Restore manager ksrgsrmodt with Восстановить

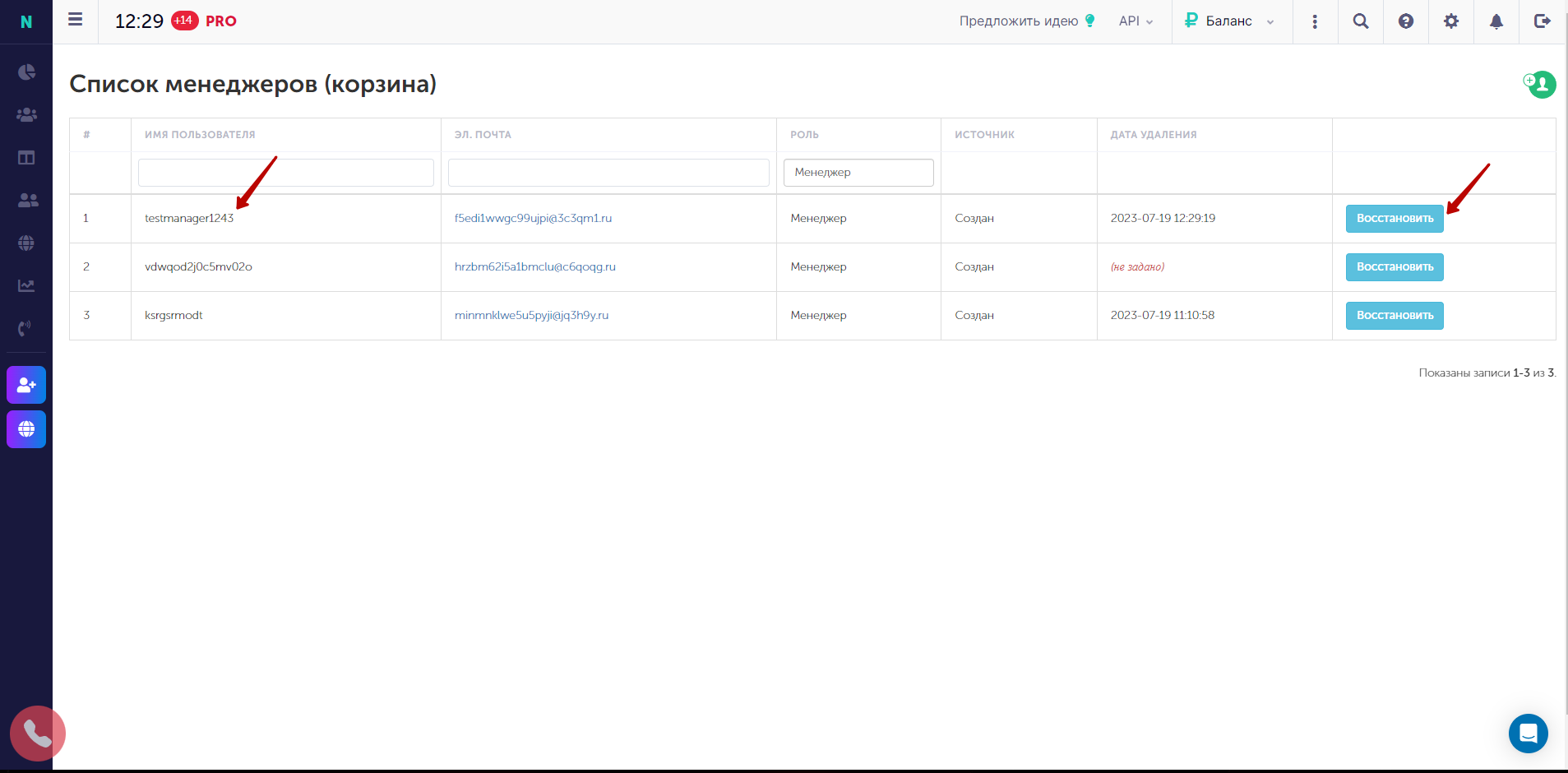[1395, 316]
